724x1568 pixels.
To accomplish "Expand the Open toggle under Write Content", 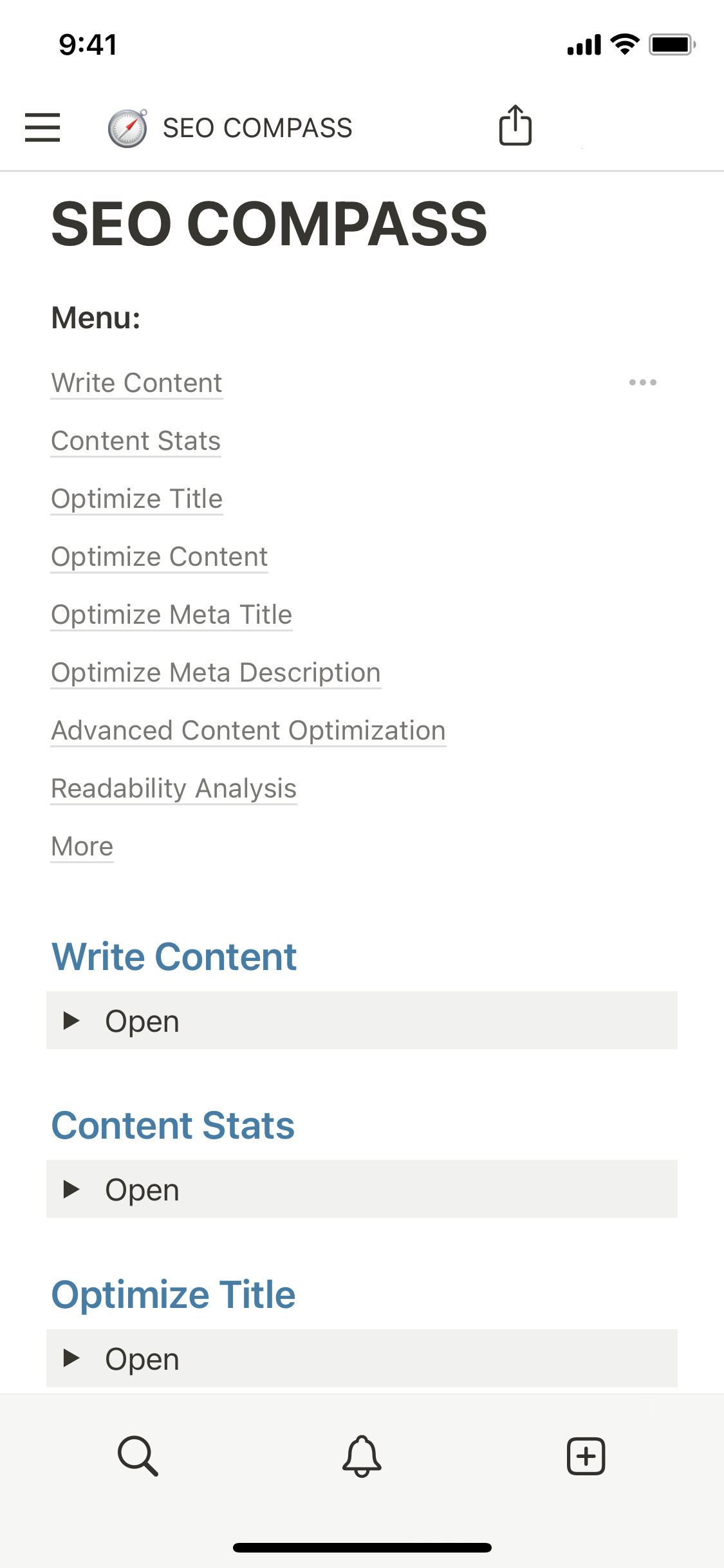I will pos(71,1020).
